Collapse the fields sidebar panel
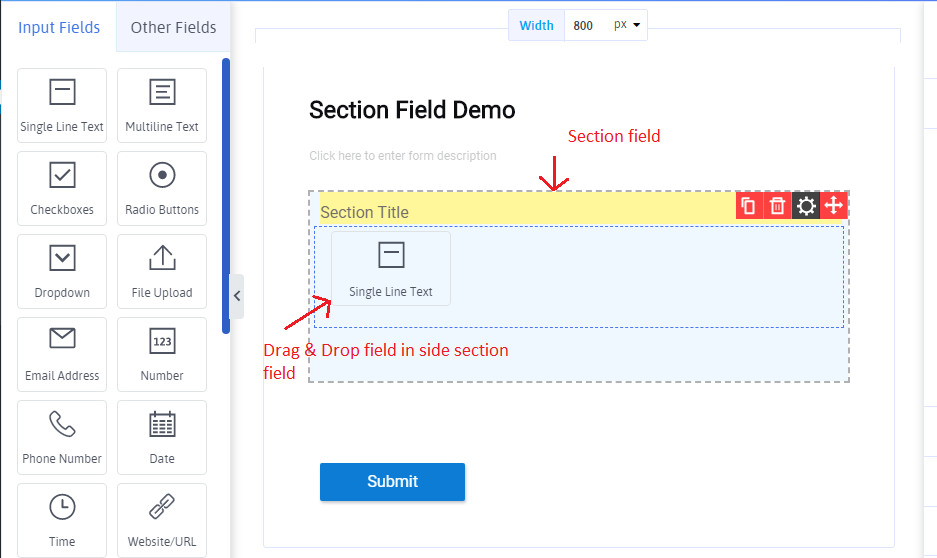 click(x=236, y=296)
